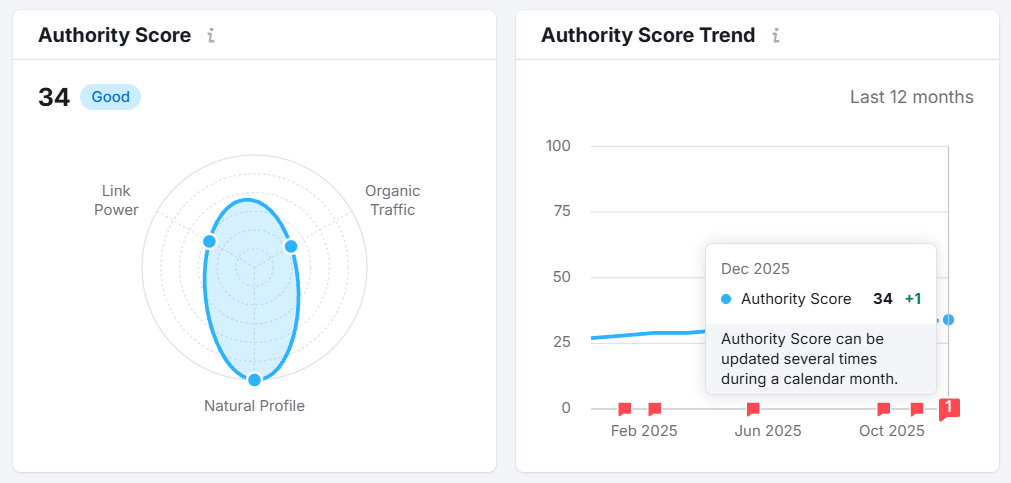
Task: Click the large score number 34
Action: 54,97
